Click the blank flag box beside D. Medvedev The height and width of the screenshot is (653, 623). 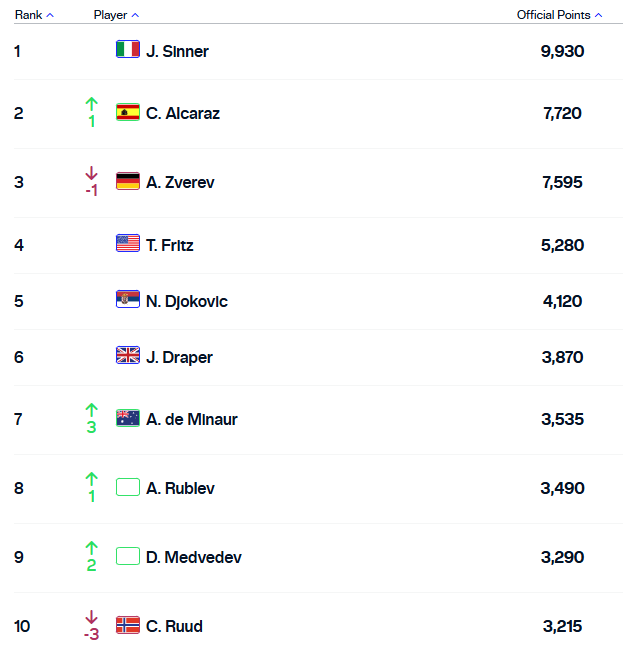pyautogui.click(x=127, y=556)
